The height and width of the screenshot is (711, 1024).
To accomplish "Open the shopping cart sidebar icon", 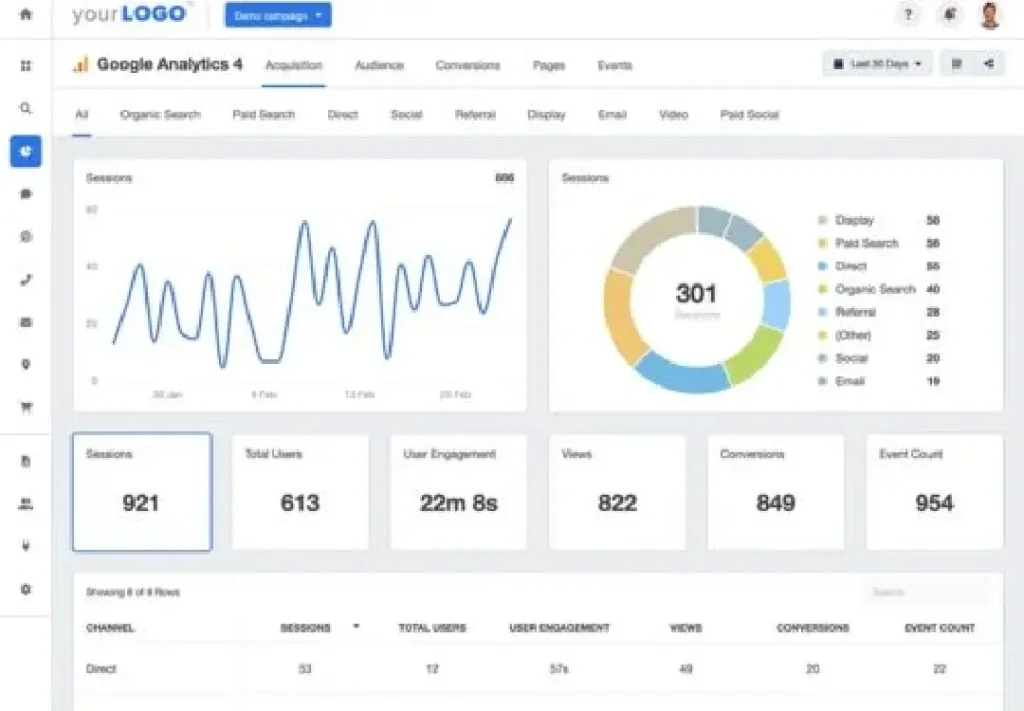I will coord(25,407).
